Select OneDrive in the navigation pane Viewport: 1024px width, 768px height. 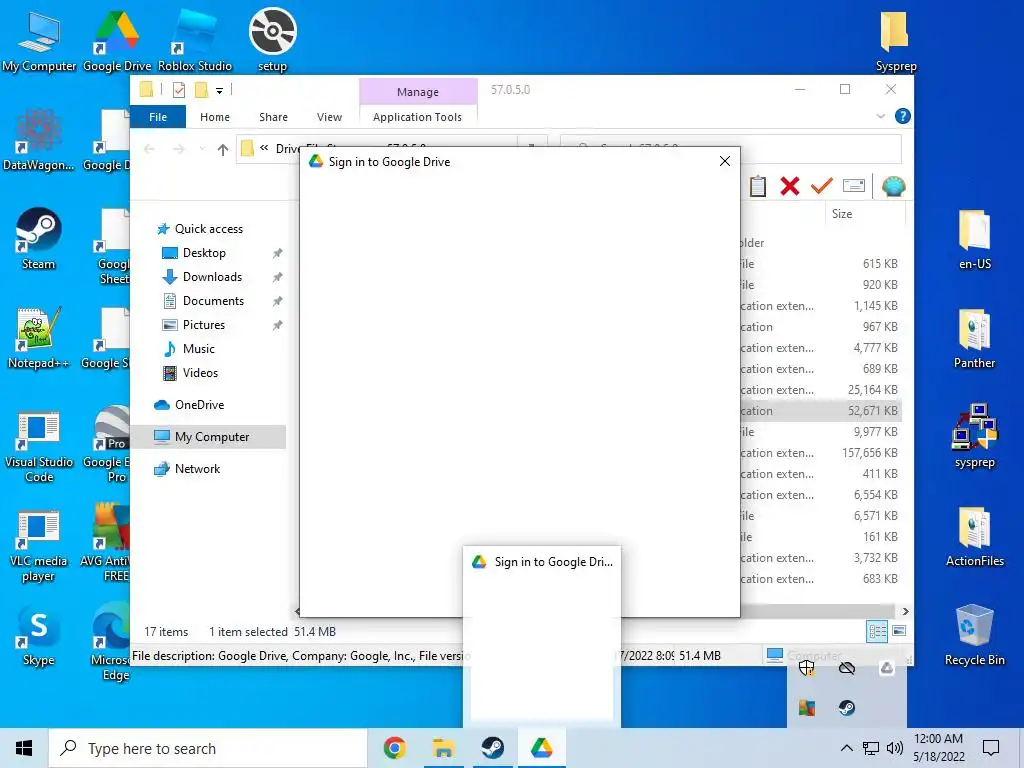199,405
